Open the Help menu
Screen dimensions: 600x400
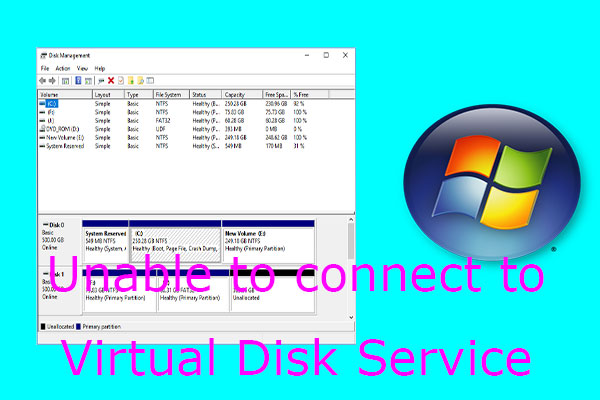click(x=100, y=68)
